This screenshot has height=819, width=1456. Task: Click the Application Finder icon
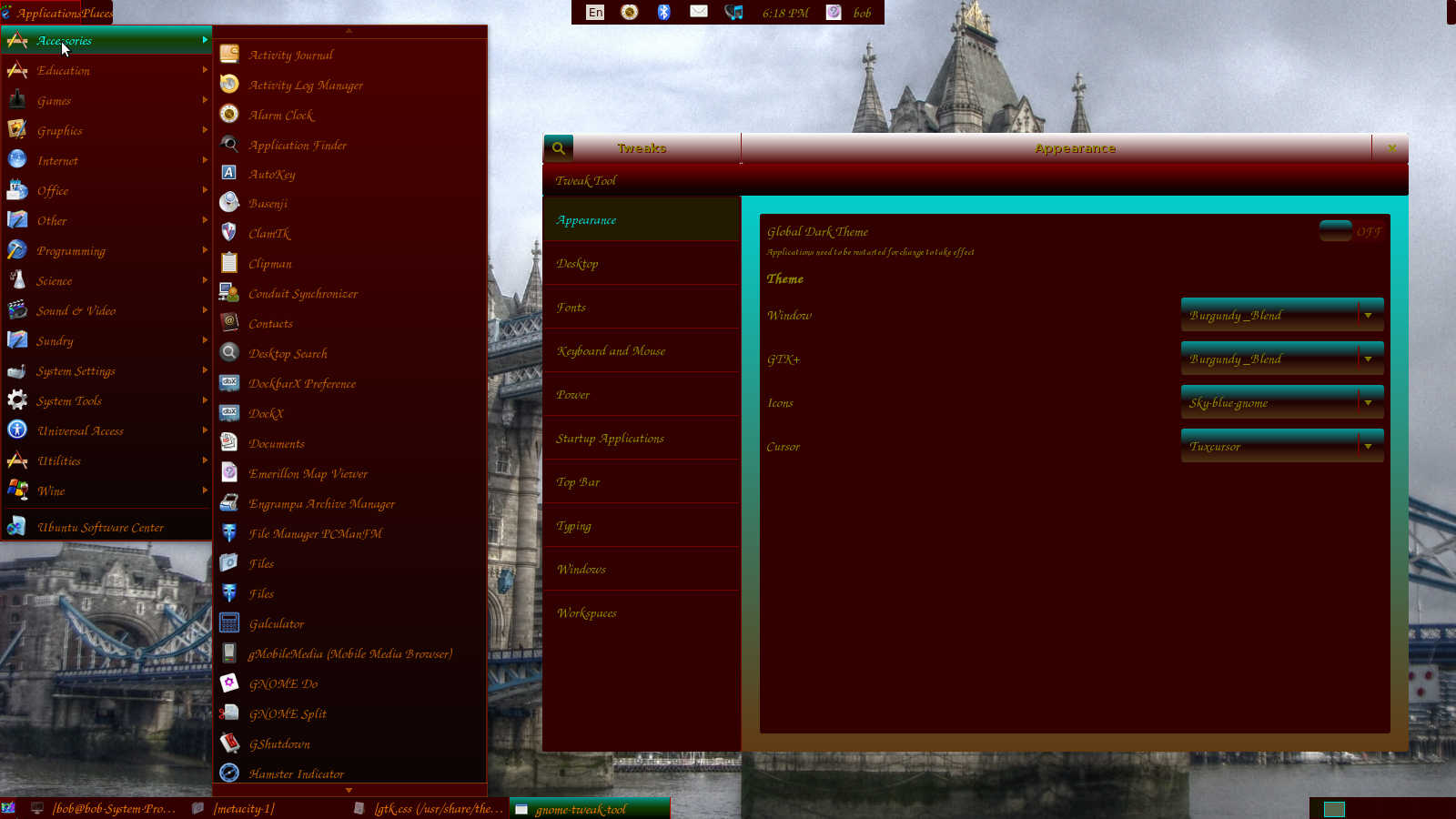tap(229, 144)
